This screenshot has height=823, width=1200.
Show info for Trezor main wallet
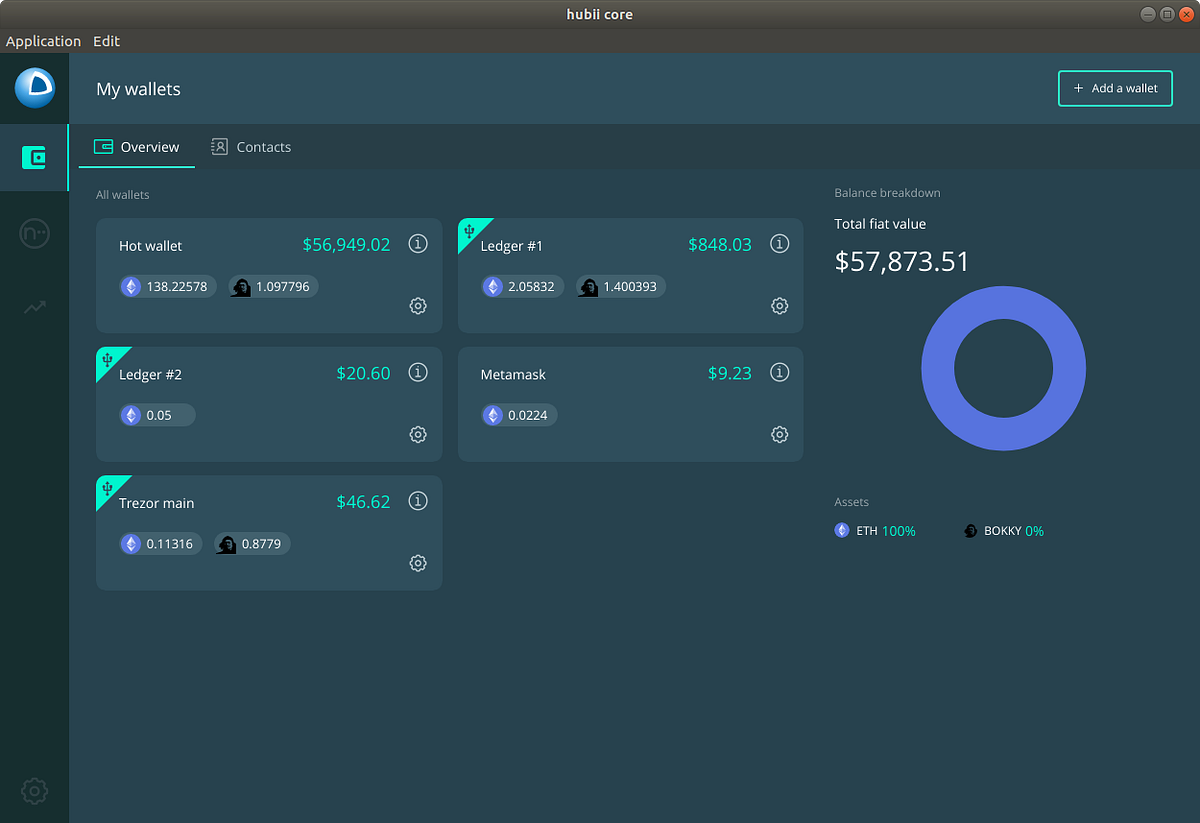[x=418, y=500]
